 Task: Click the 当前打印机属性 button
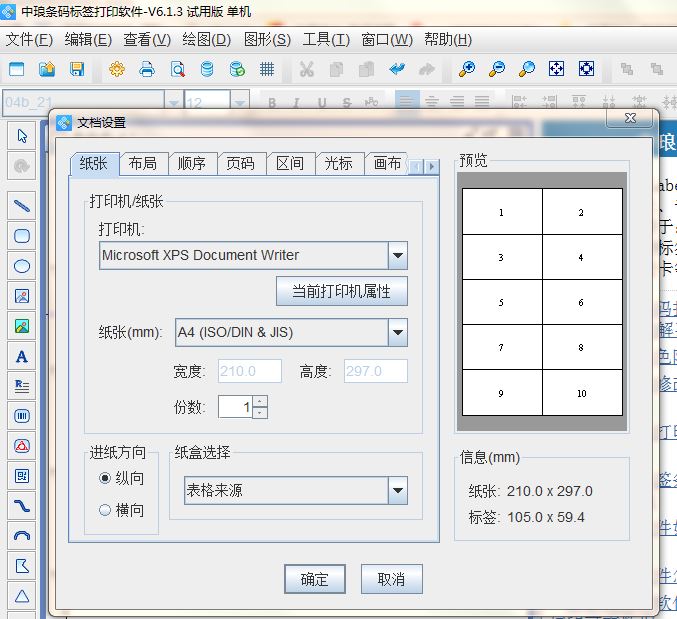click(x=342, y=291)
